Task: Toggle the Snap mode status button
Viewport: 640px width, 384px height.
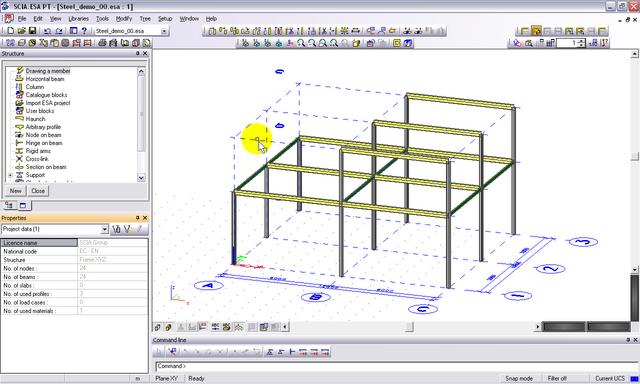Action: 519,378
